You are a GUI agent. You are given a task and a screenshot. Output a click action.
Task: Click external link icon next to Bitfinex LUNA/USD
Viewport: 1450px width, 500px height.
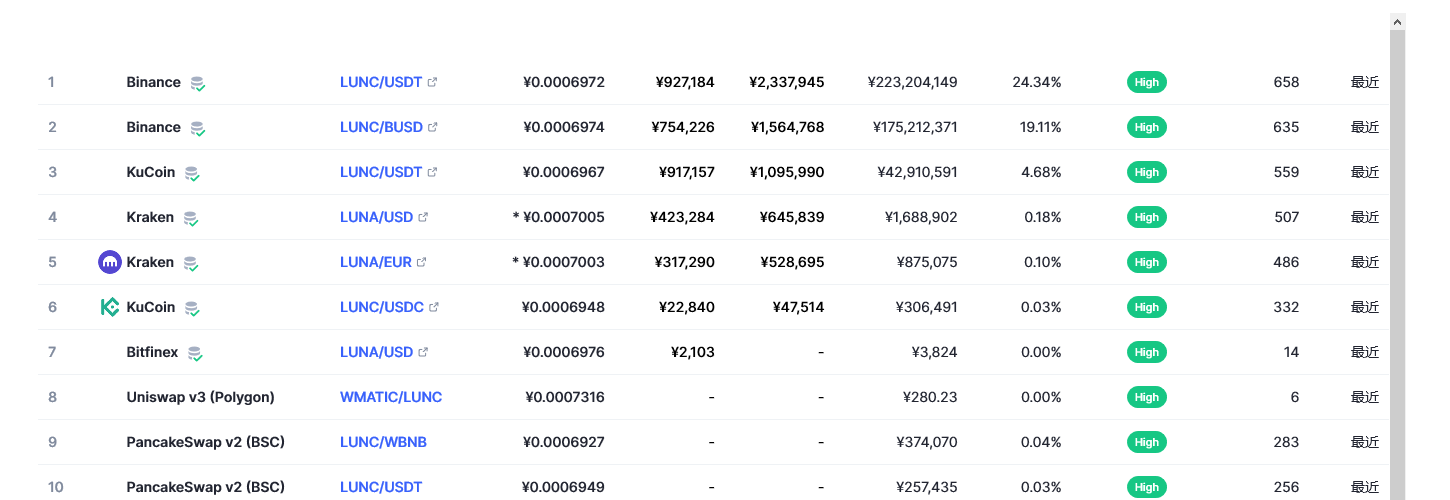(423, 352)
